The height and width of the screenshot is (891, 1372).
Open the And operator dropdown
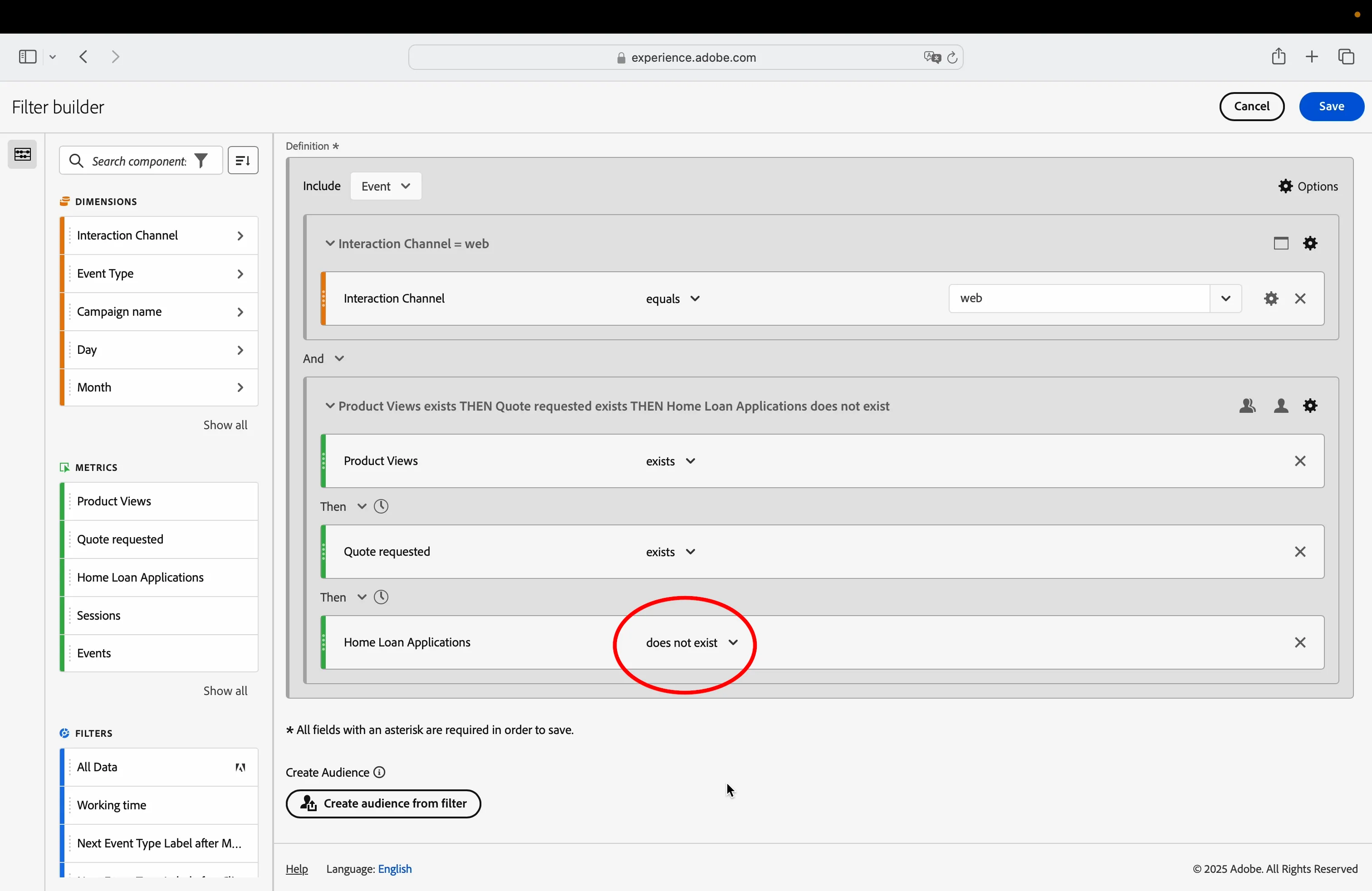point(324,358)
